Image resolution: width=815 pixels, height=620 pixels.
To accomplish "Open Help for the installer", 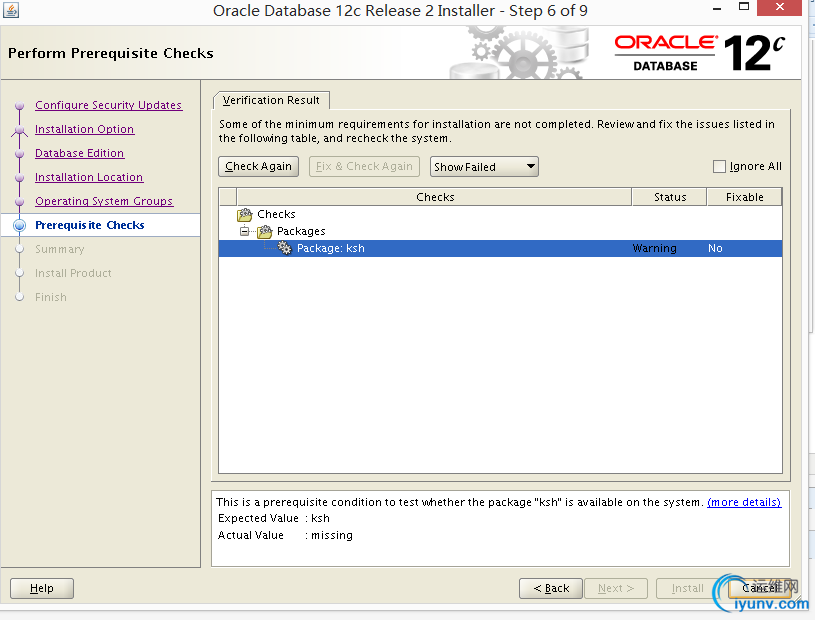I will (42, 588).
